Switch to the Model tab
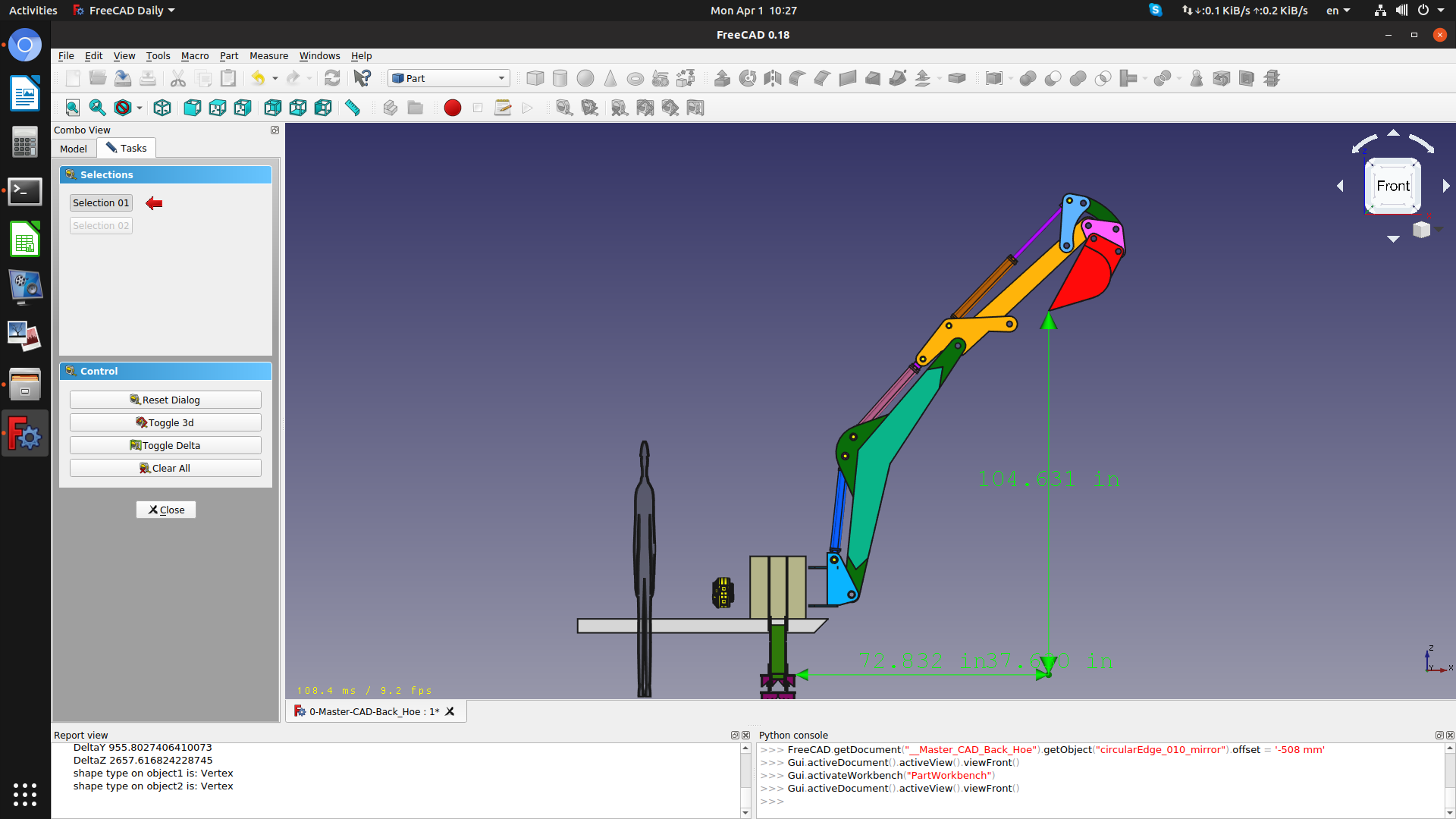 tap(74, 149)
